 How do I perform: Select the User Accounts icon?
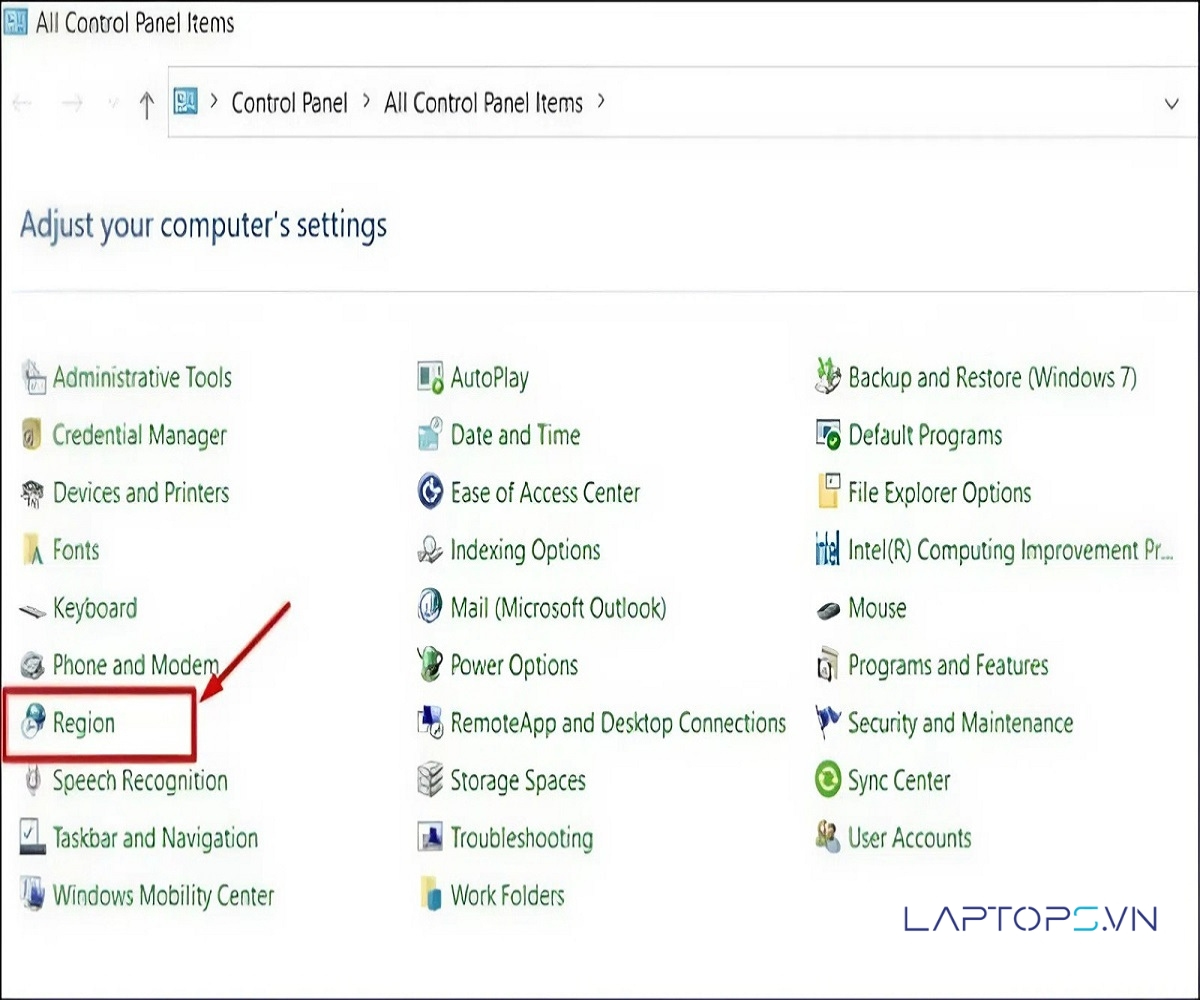(x=828, y=838)
